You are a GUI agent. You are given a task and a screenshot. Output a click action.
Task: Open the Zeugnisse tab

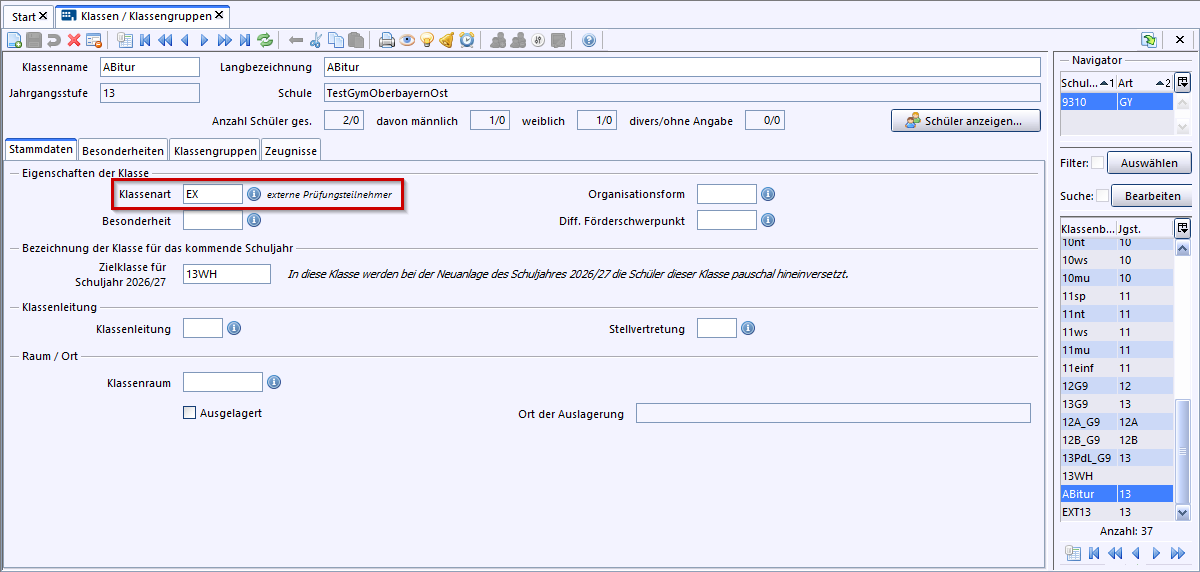point(290,151)
